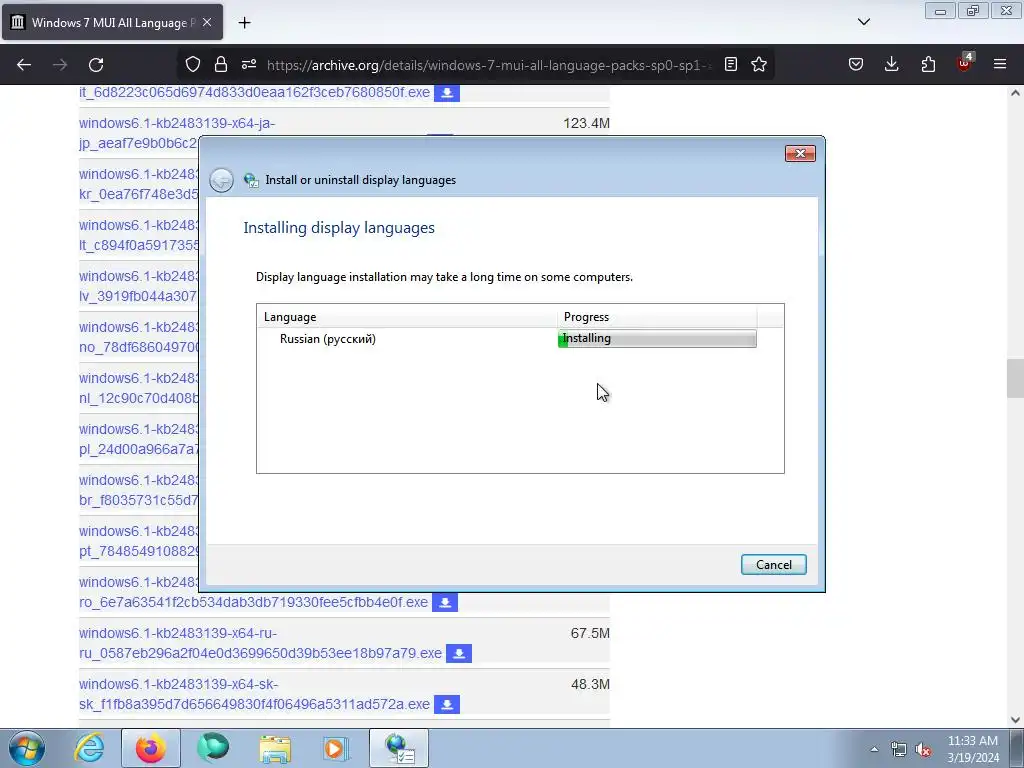Show hidden system tray icons arrow
The width and height of the screenshot is (1024, 768).
(874, 749)
